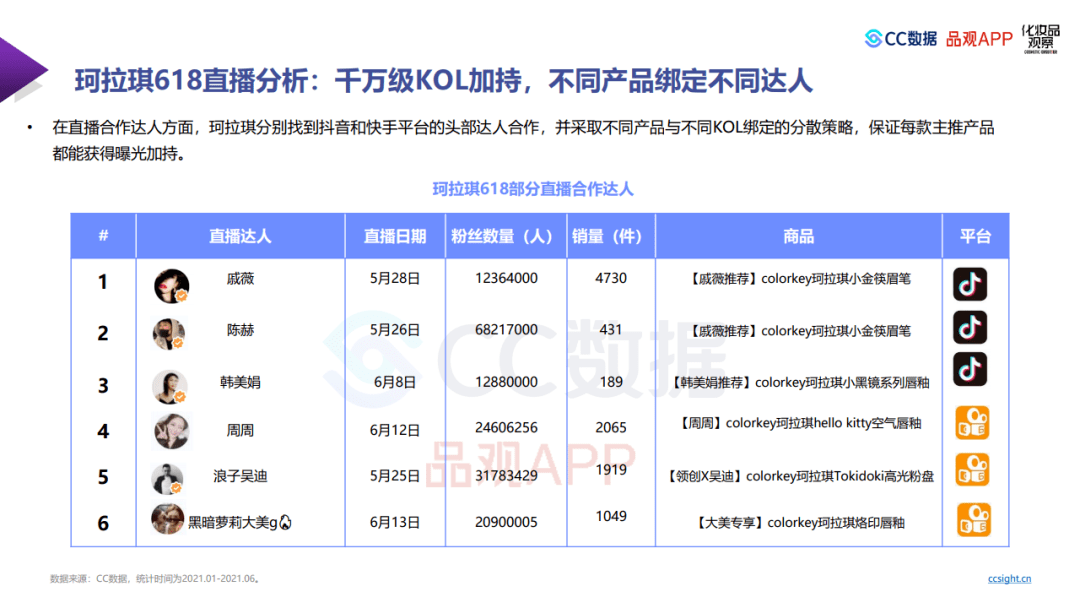Screen dimensions: 1080x608
Task: Click the row number 6
Action: coord(103,523)
